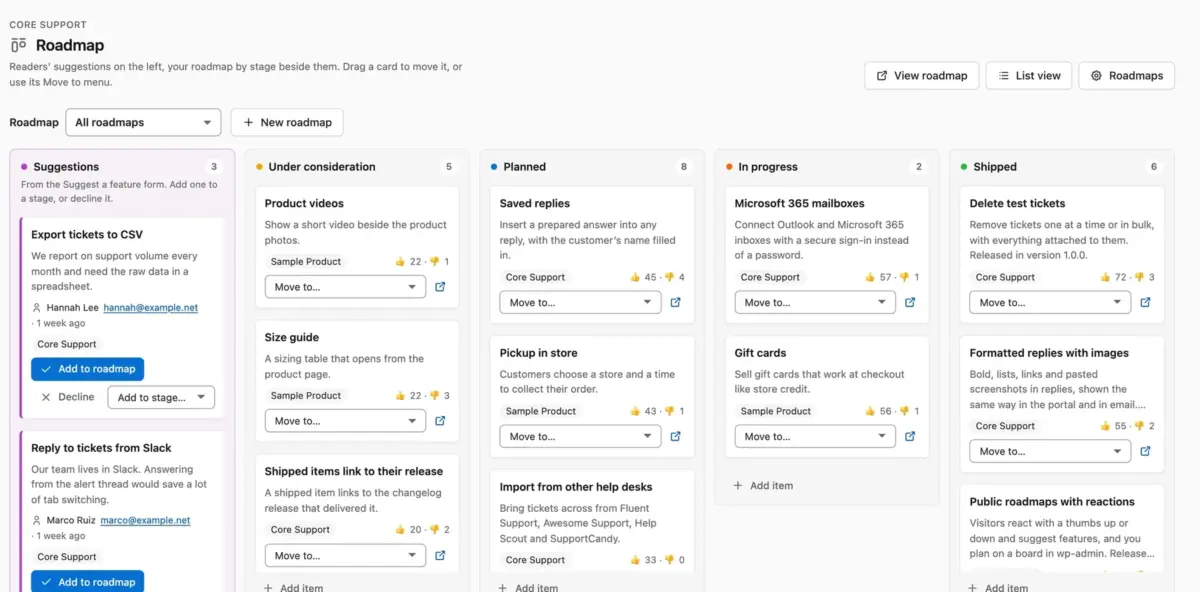Open Move to dropdown on Size guide
The image size is (1200, 592).
tap(345, 421)
